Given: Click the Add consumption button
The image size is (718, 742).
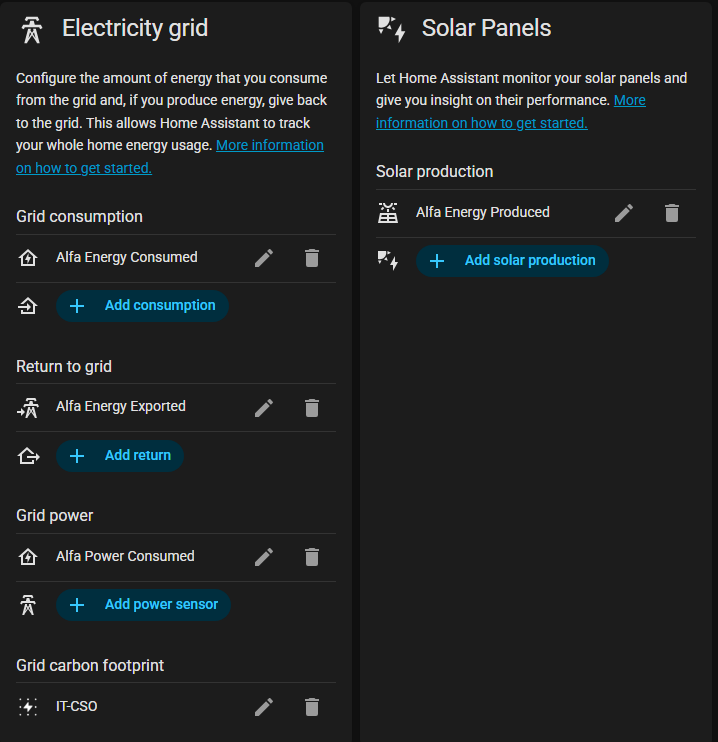Looking at the screenshot, I should point(143,306).
